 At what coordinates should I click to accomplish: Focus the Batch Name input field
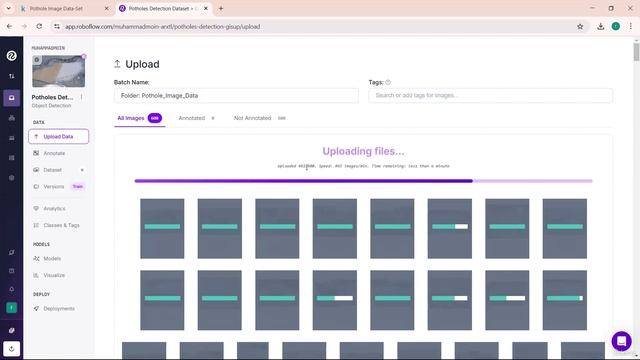tap(236, 96)
